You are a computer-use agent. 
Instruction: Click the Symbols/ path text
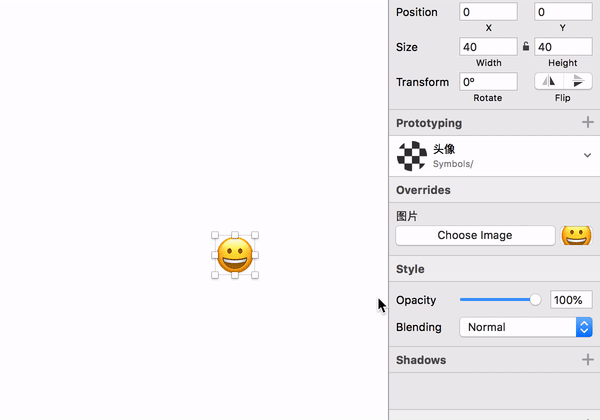pos(453,164)
